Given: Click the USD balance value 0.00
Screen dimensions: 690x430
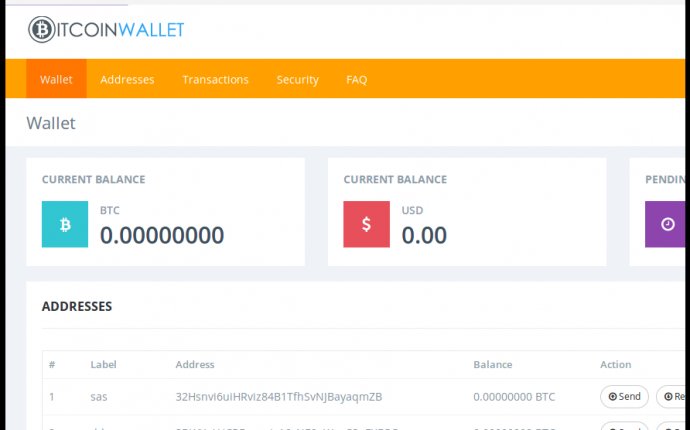Looking at the screenshot, I should tap(424, 235).
